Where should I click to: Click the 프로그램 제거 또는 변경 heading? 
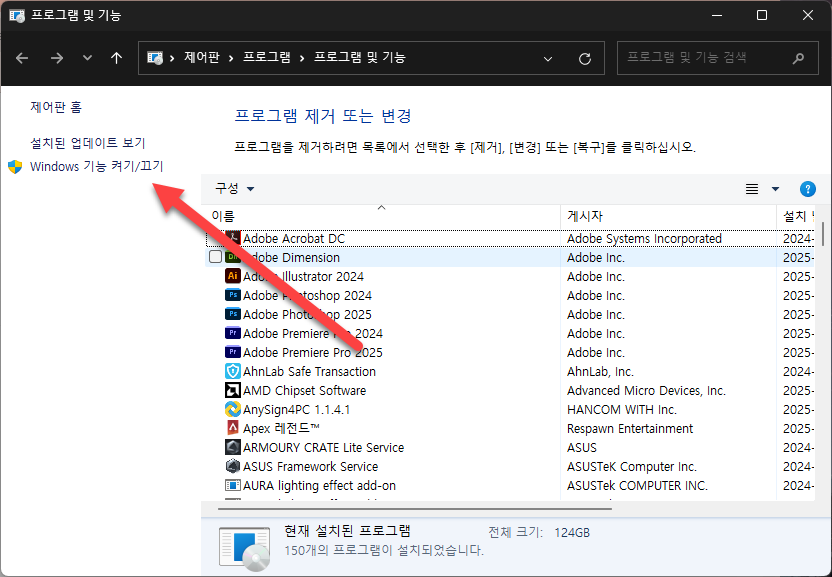pos(323,116)
